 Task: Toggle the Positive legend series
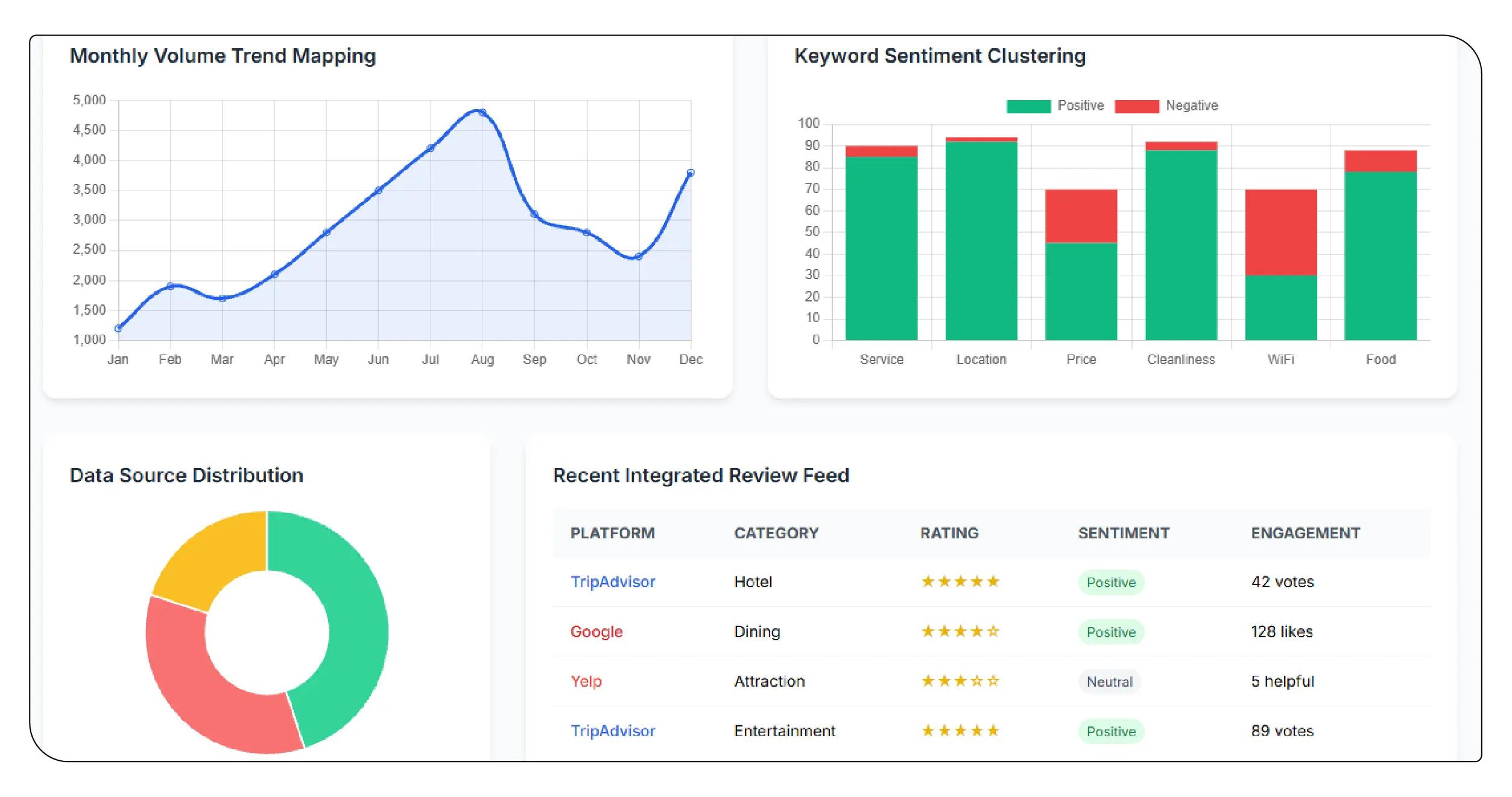tap(1054, 106)
